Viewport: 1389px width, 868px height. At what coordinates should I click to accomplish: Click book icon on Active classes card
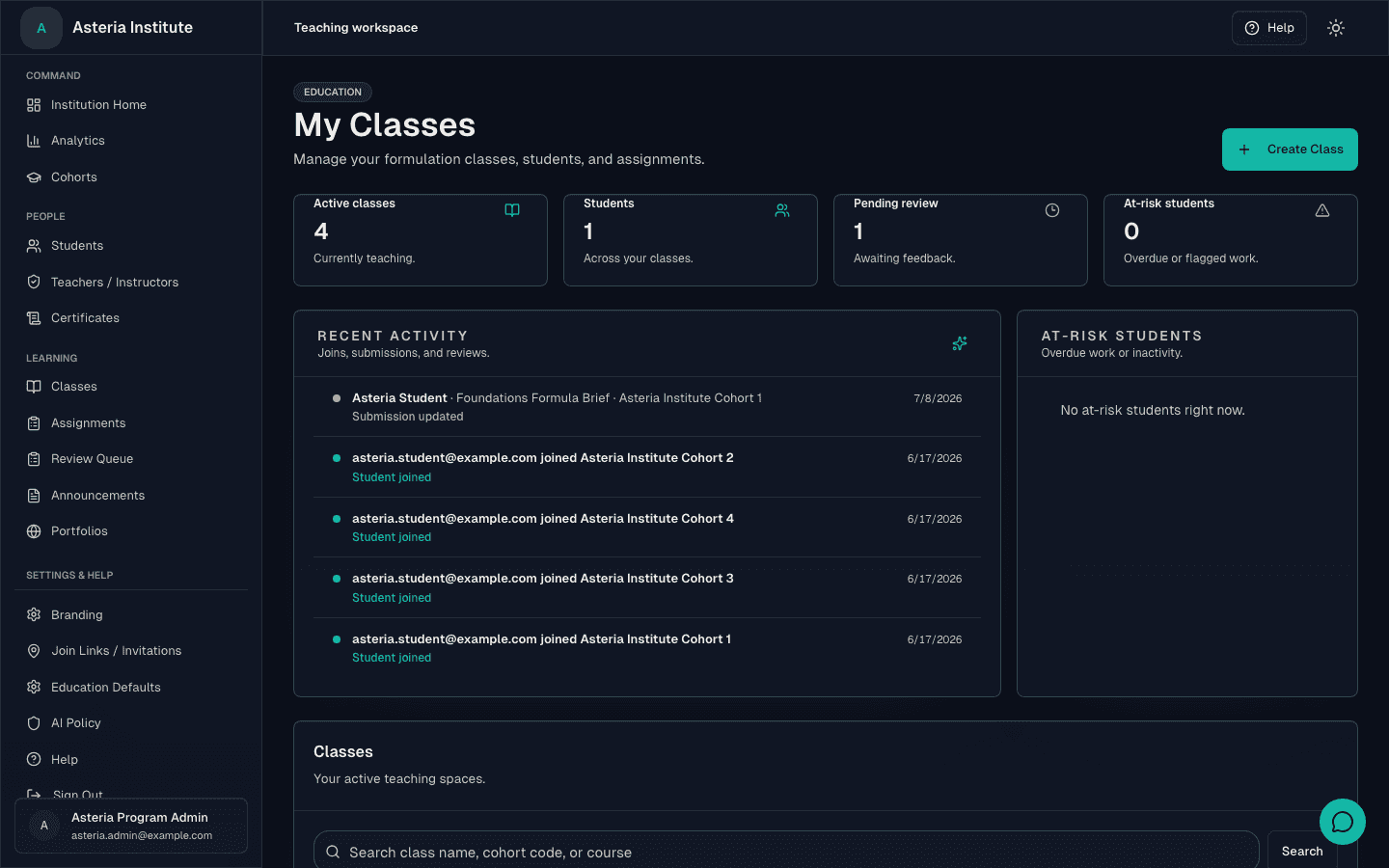point(512,210)
